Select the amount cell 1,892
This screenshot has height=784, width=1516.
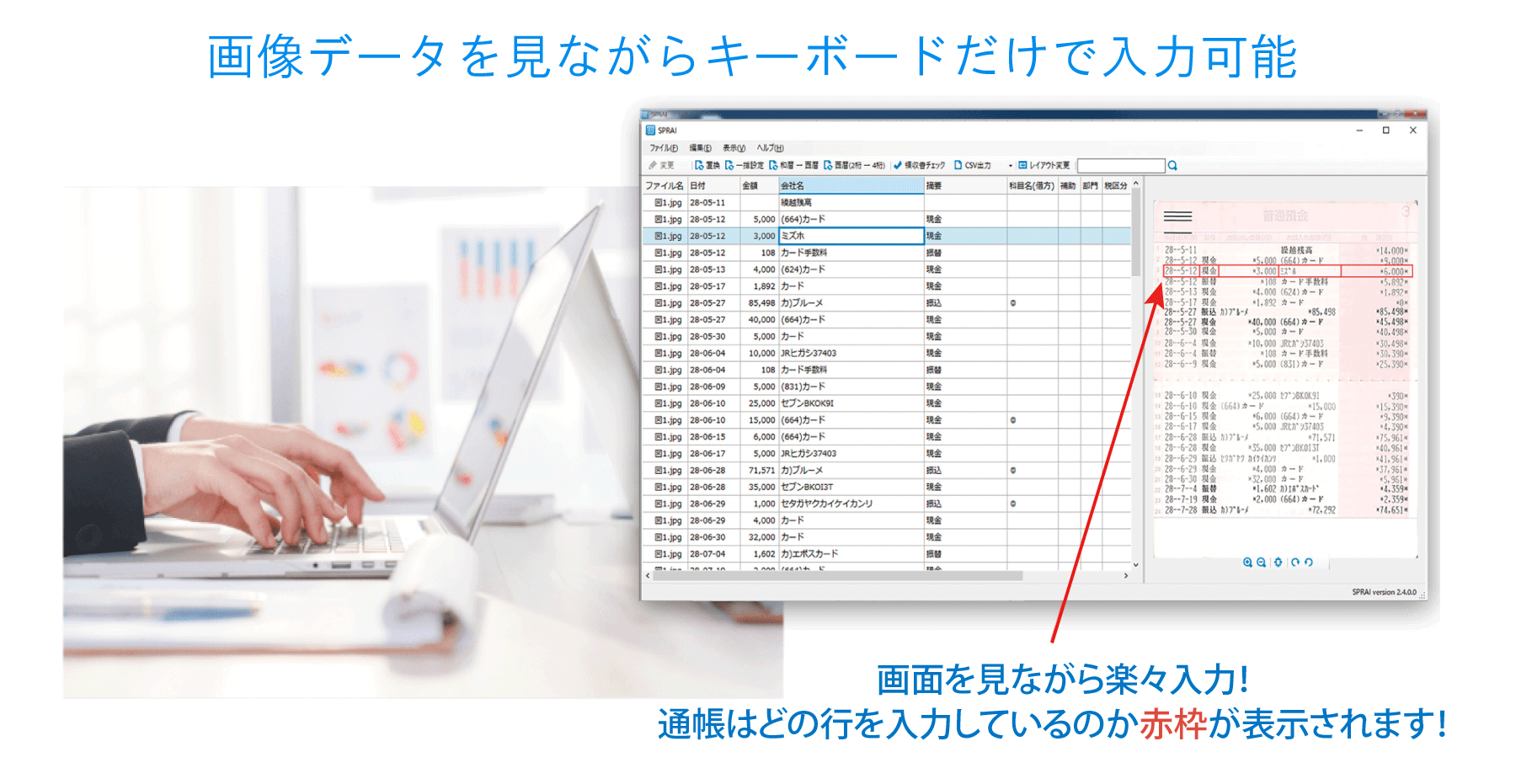pyautogui.click(x=759, y=286)
